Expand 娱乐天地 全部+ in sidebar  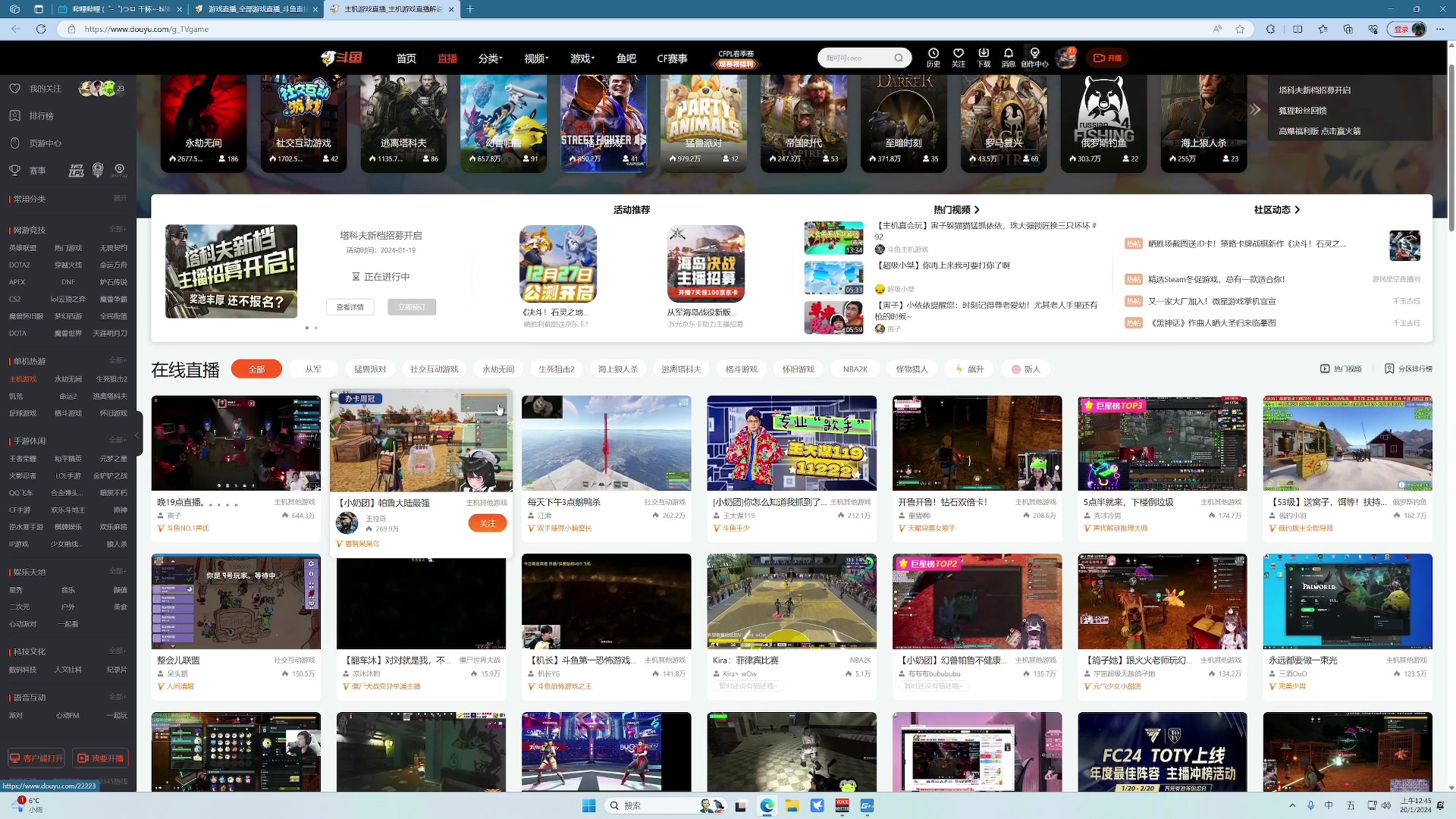click(118, 571)
